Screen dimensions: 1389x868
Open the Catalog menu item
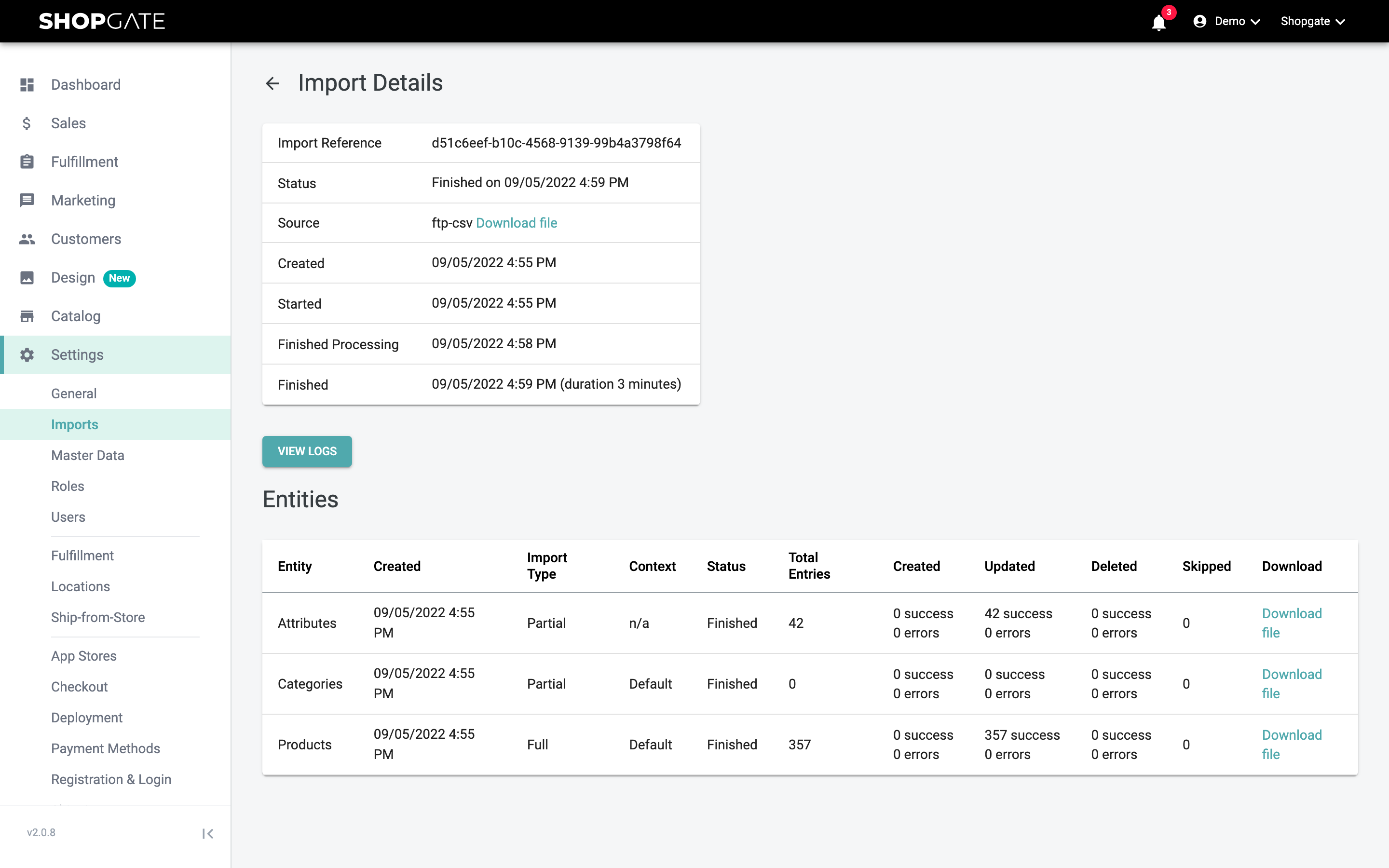(x=115, y=316)
